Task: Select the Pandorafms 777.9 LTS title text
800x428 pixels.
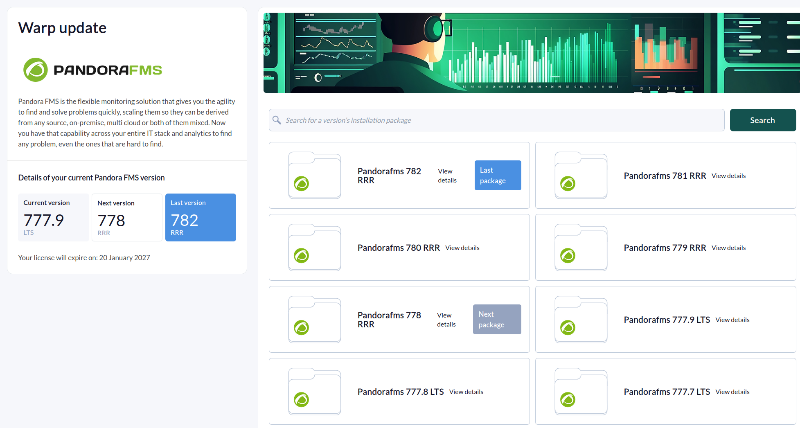Action: click(667, 320)
